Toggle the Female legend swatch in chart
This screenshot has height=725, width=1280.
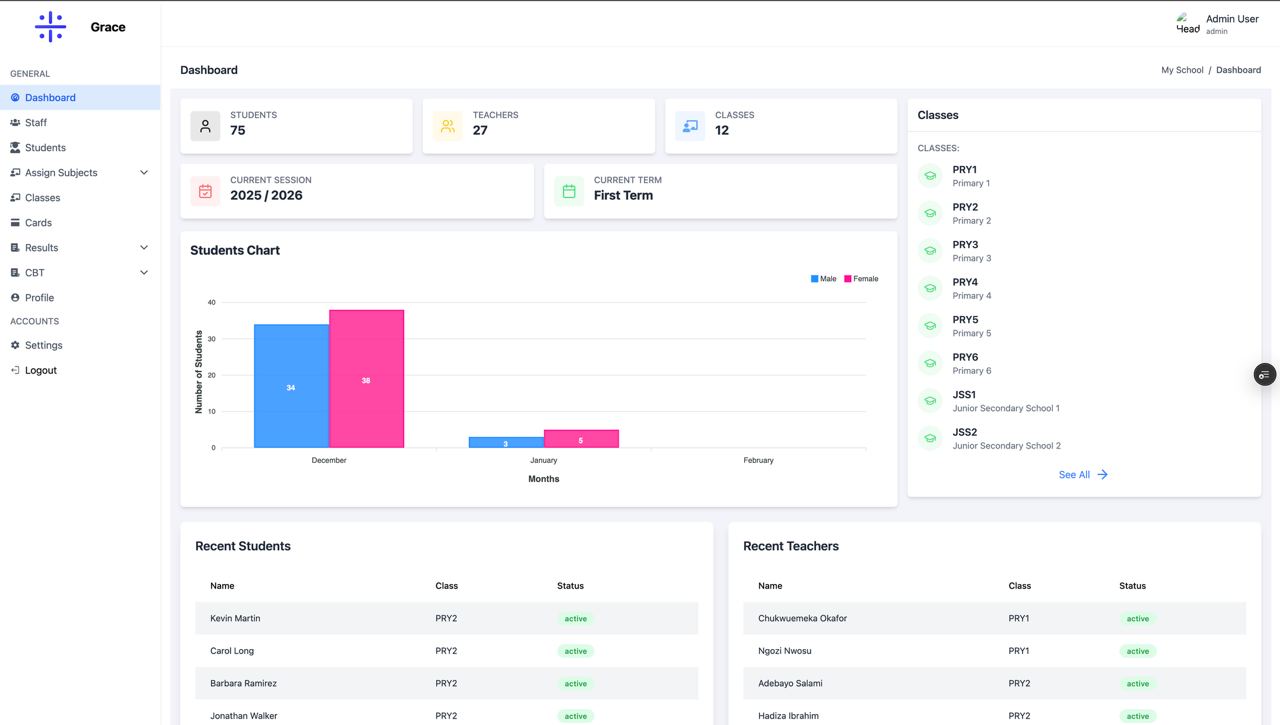click(x=848, y=279)
